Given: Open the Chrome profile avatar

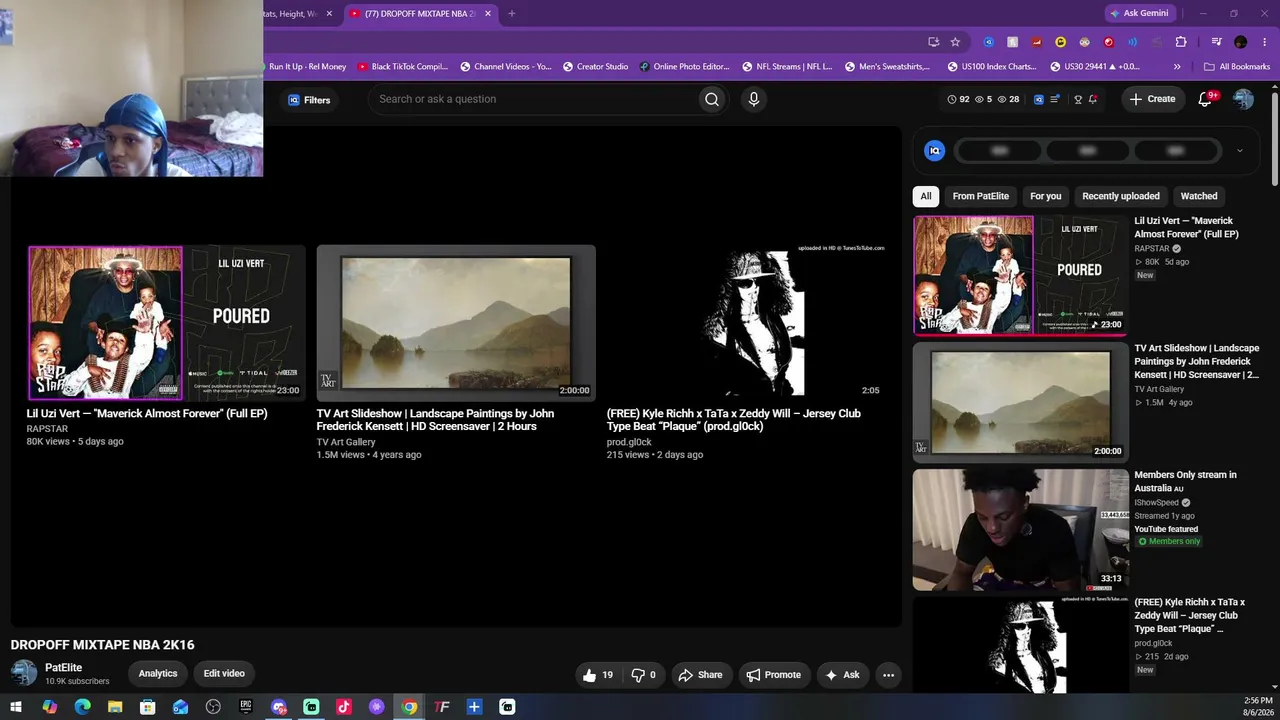Looking at the screenshot, I should [1241, 42].
